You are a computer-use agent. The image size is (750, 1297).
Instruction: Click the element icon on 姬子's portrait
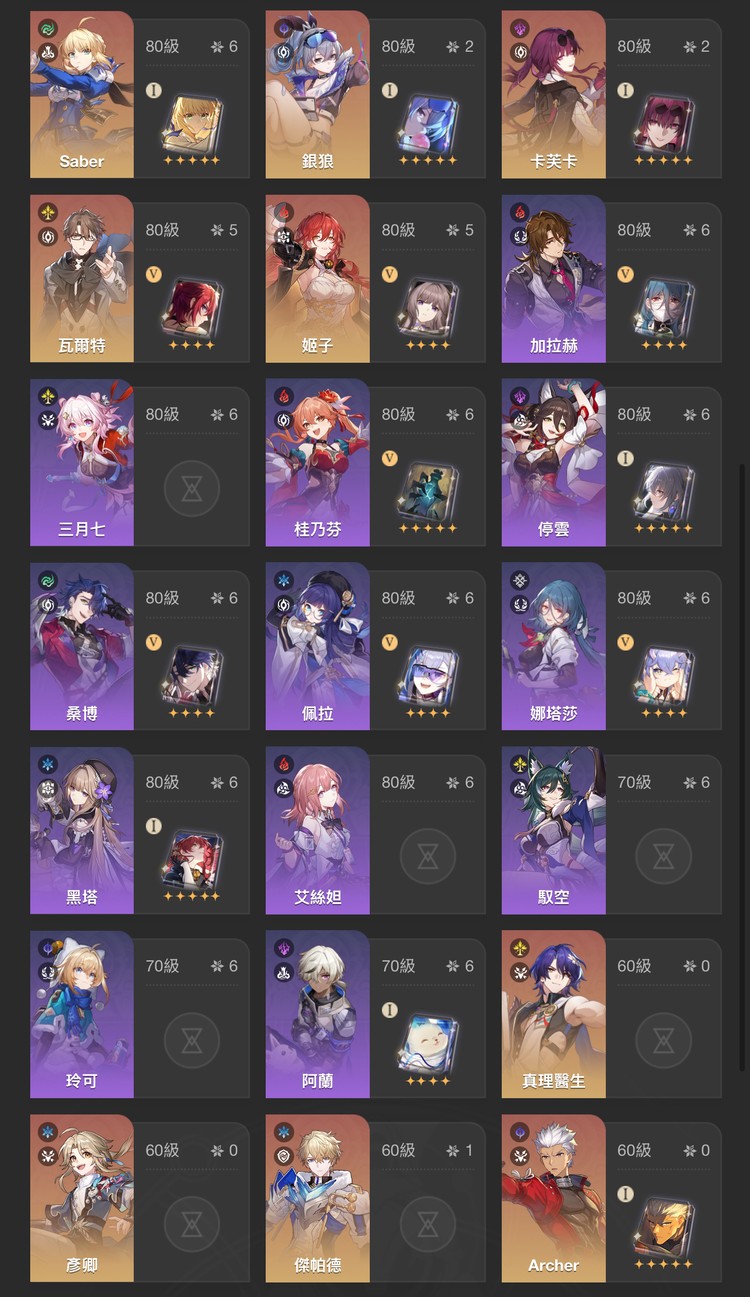pos(284,212)
